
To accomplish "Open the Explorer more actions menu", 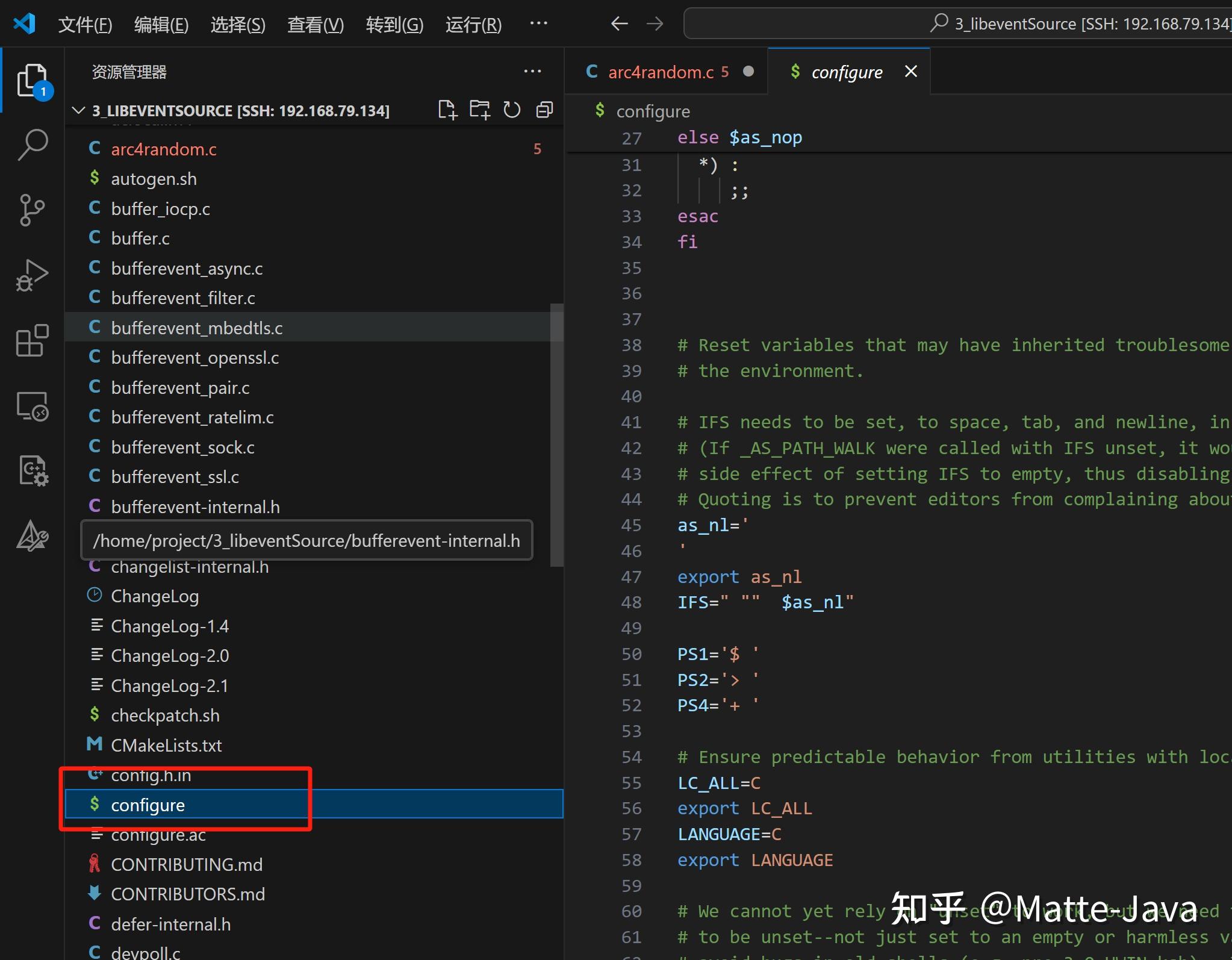I will (533, 72).
